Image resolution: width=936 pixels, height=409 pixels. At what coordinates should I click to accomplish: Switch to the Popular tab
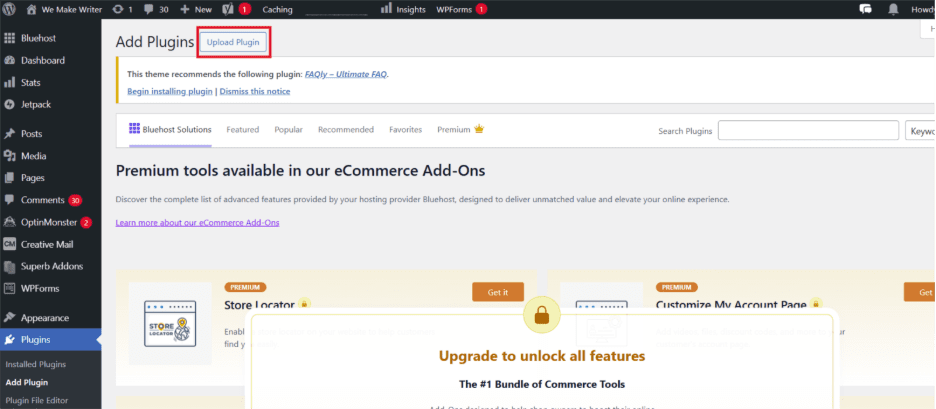[288, 130]
